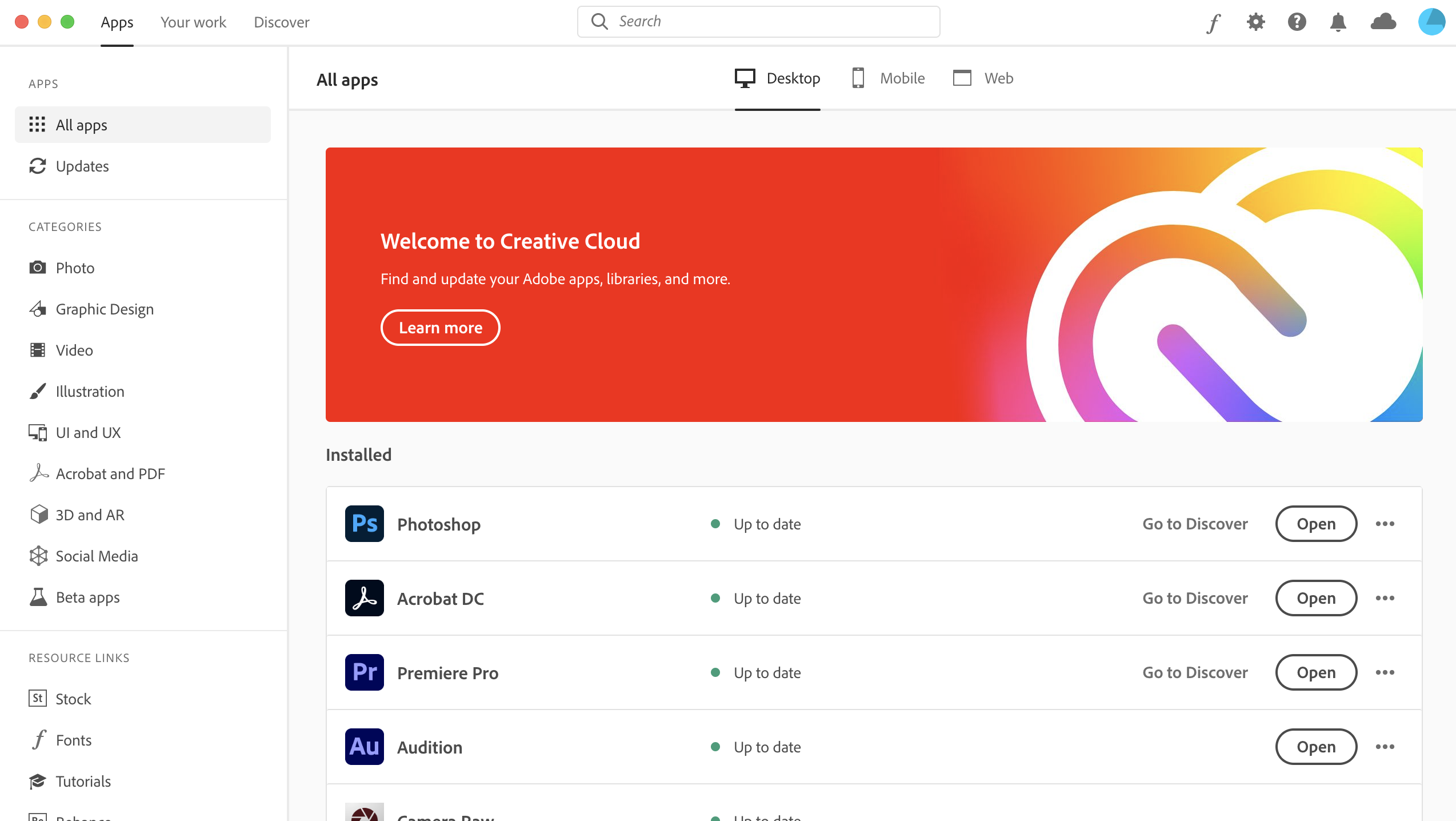Open Preferences via the gear icon
This screenshot has width=1456, height=821.
(1255, 22)
